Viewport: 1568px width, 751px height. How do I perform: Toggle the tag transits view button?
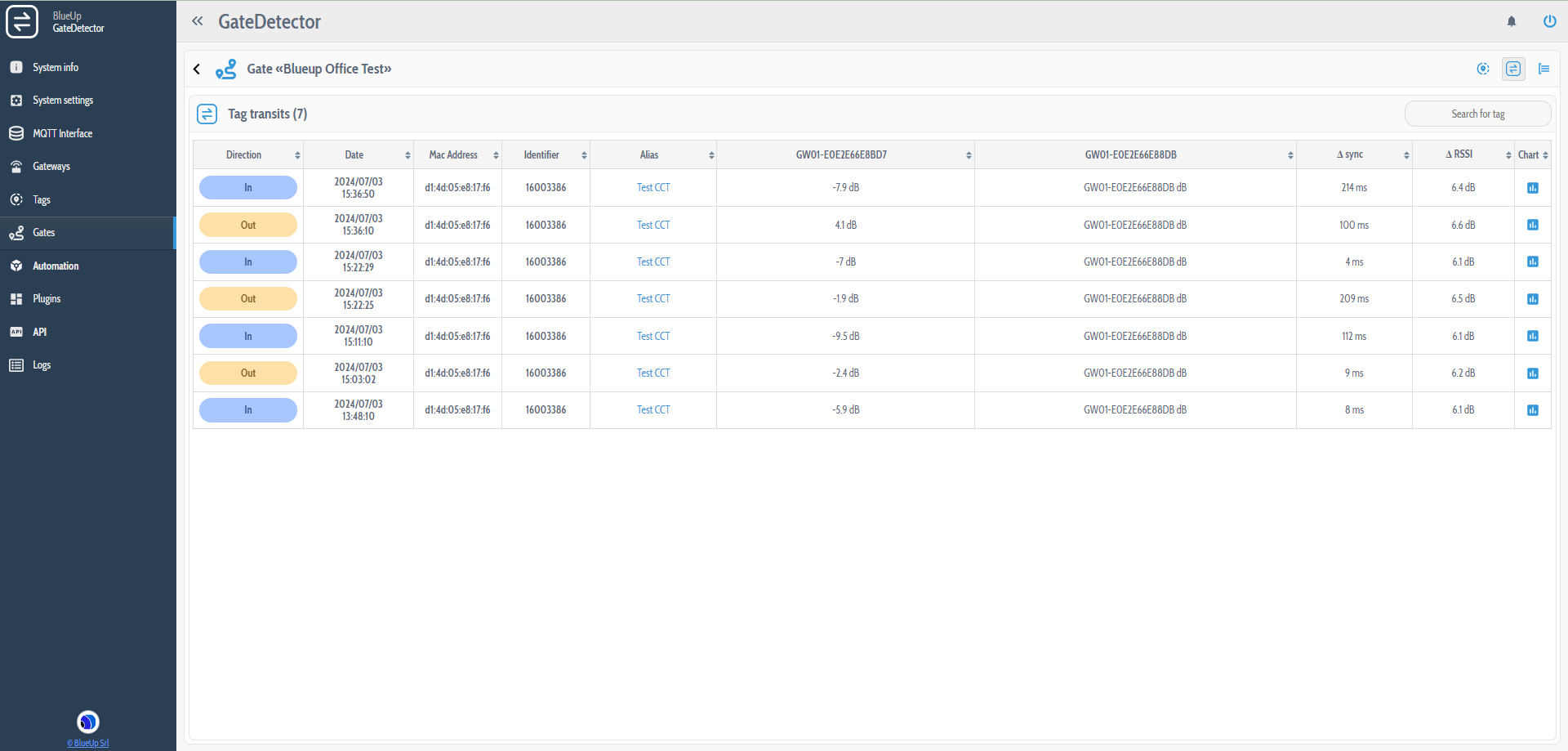click(1513, 69)
